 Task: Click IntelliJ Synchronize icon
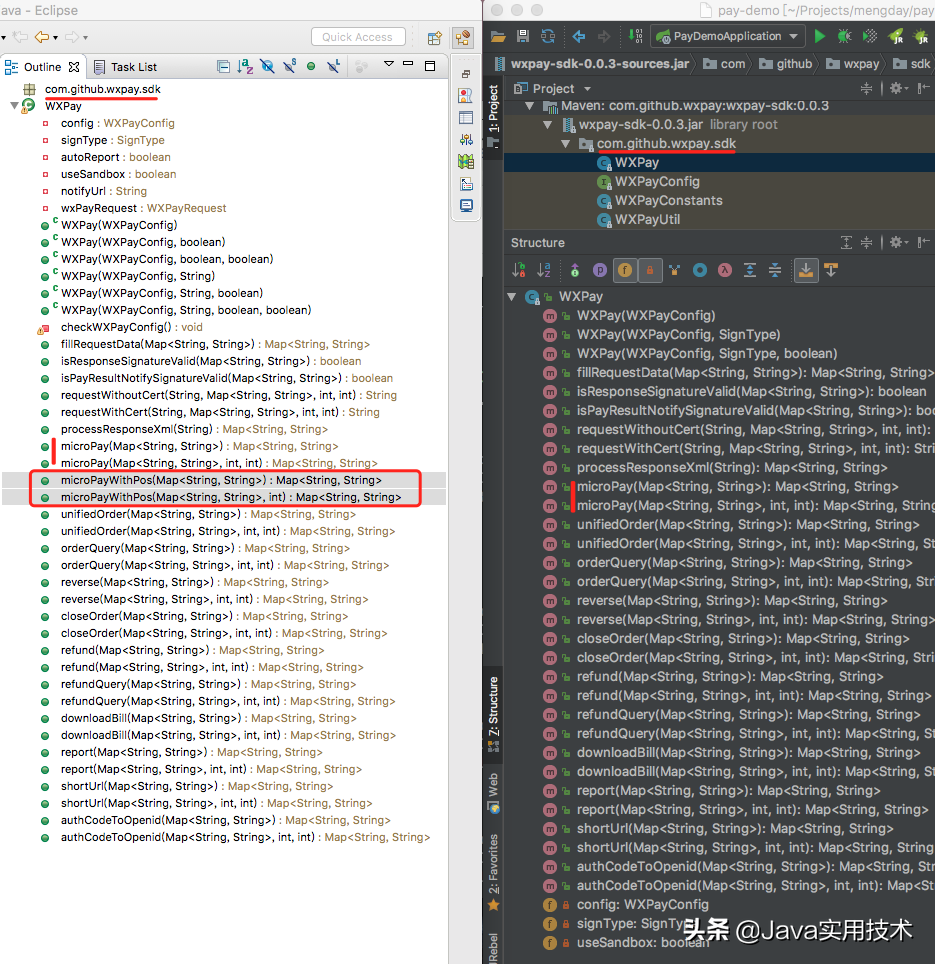tap(548, 36)
